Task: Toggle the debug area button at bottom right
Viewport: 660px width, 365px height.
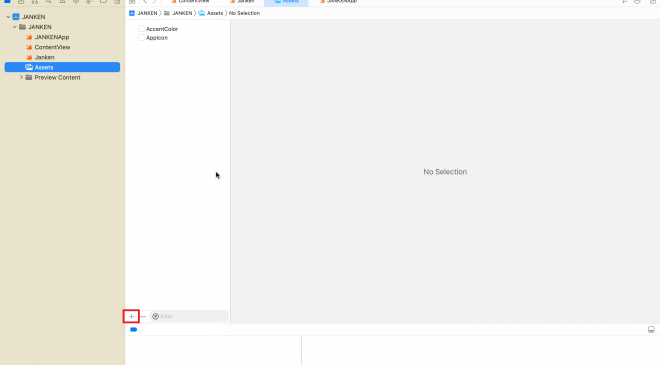Action: point(651,330)
